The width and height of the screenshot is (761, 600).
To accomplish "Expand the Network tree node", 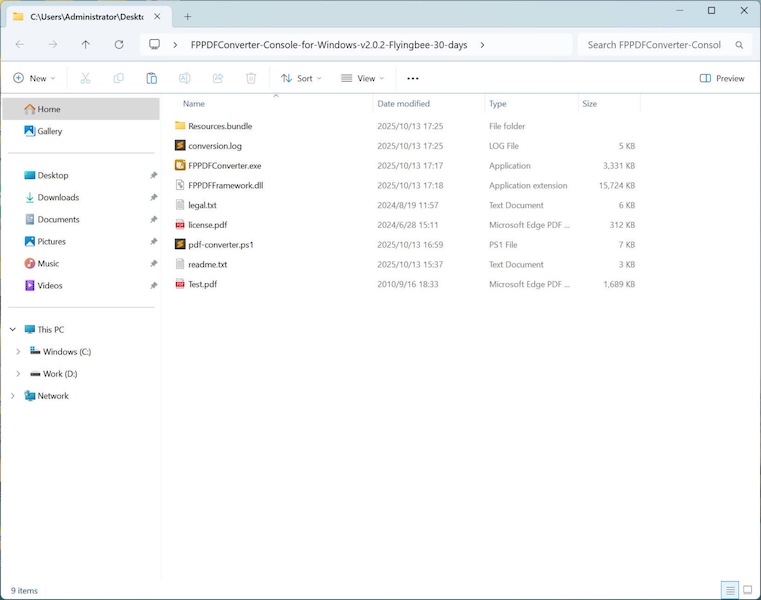I will point(12,396).
